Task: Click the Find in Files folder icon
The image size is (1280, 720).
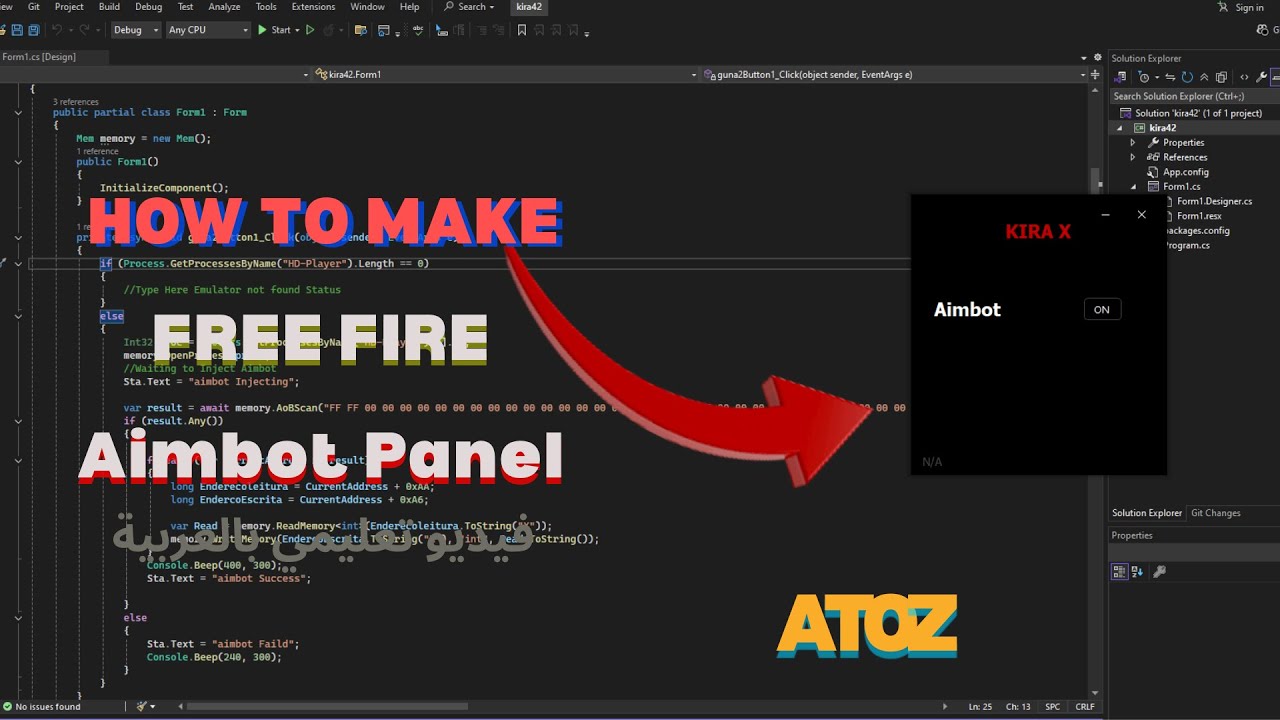Action: (361, 30)
